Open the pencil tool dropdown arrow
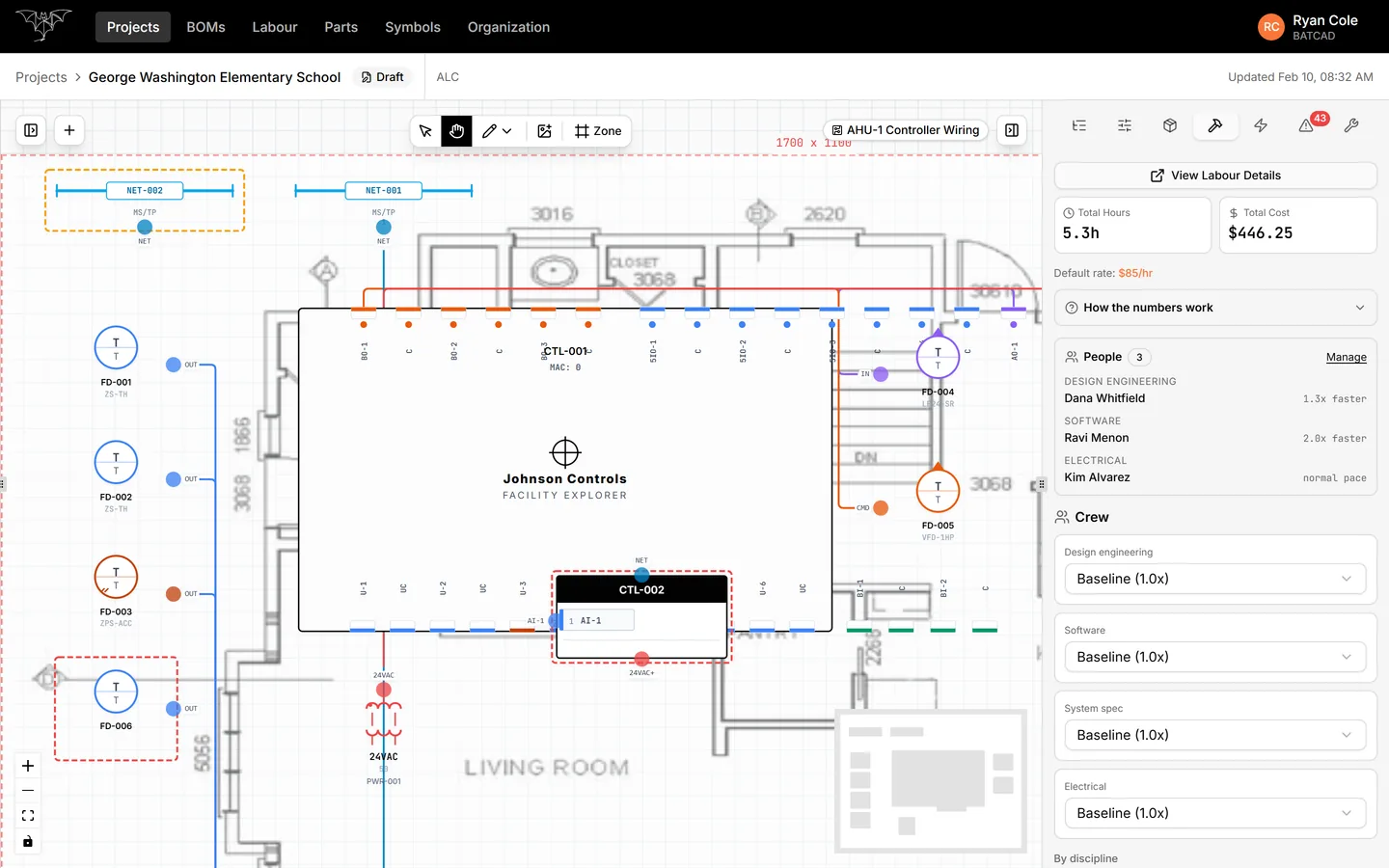This screenshot has height=868, width=1389. [507, 131]
